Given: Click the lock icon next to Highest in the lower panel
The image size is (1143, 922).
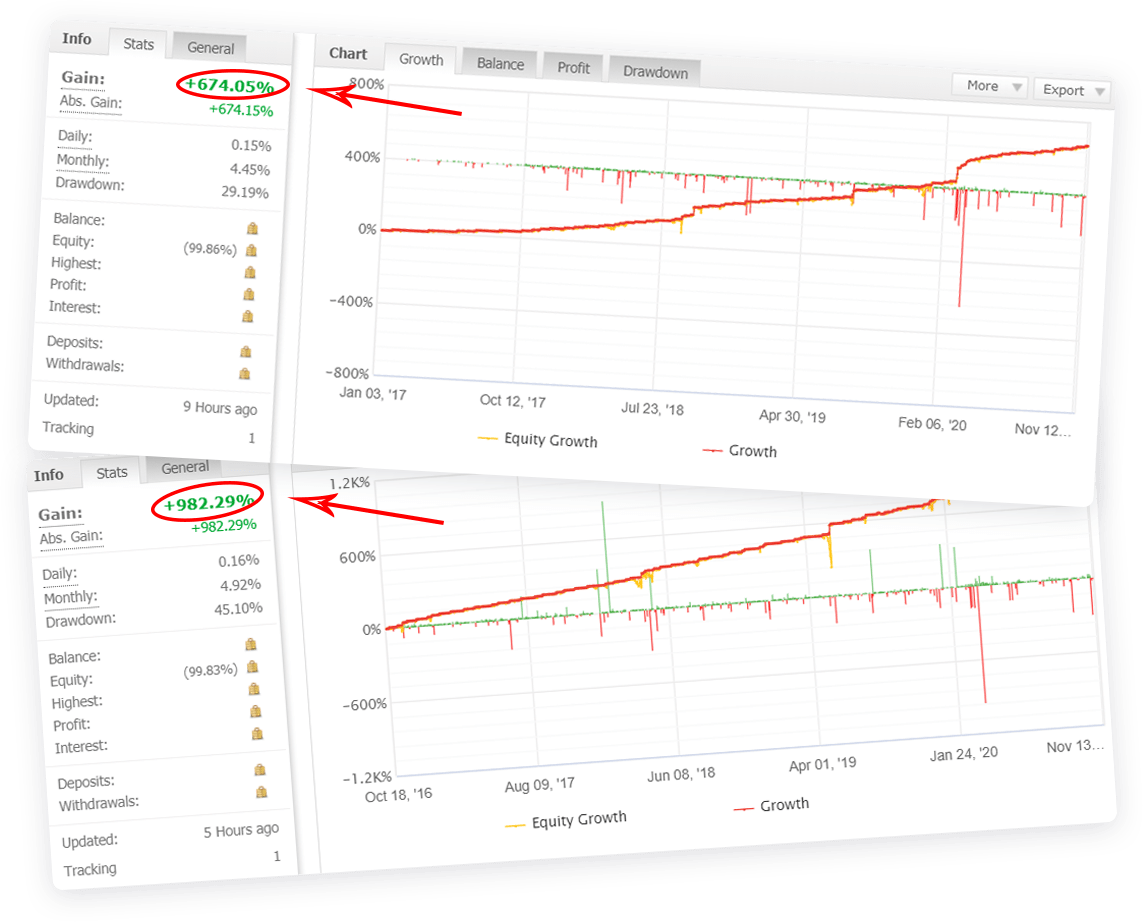Looking at the screenshot, I should coord(255,689).
